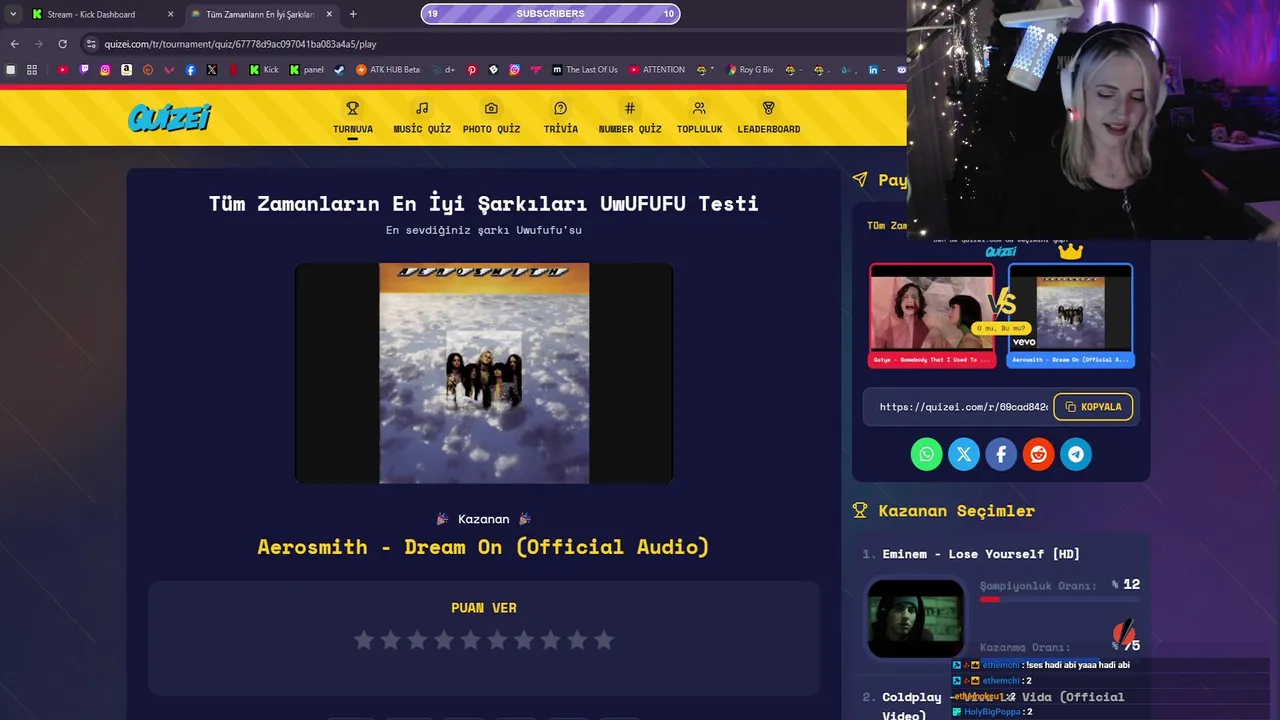Open the Eminem Lose Yourself thumbnail
The width and height of the screenshot is (1280, 720).
915,619
